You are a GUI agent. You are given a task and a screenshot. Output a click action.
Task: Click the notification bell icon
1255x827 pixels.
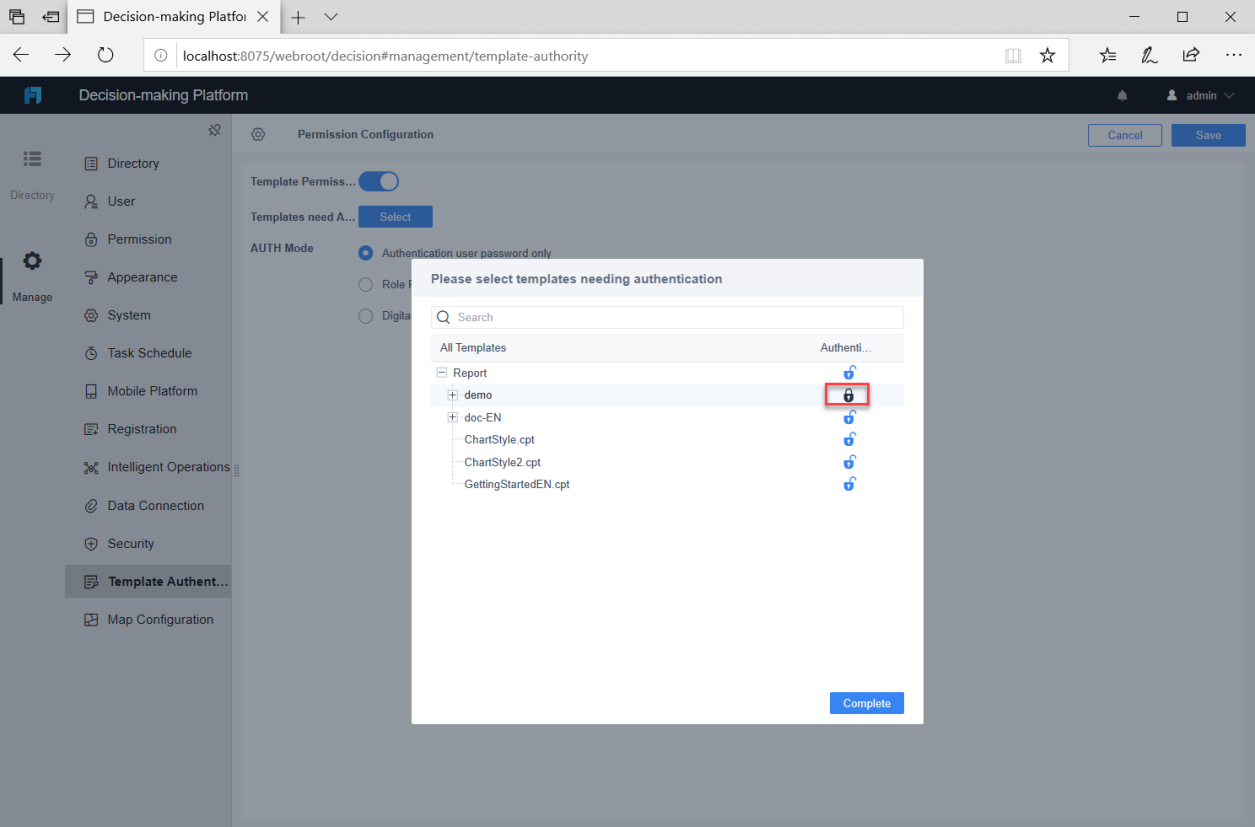coord(1121,95)
